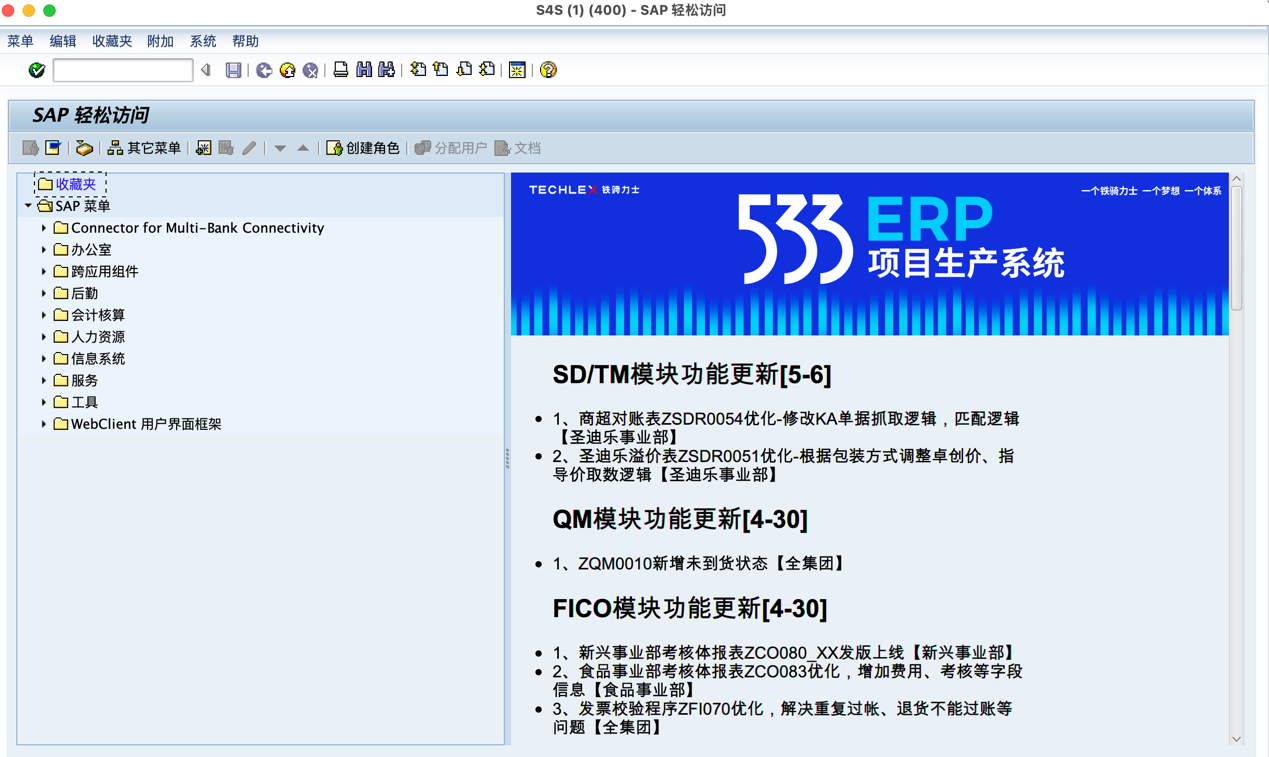Move favorite up with the up arrow
The image size is (1269, 757).
pos(303,148)
